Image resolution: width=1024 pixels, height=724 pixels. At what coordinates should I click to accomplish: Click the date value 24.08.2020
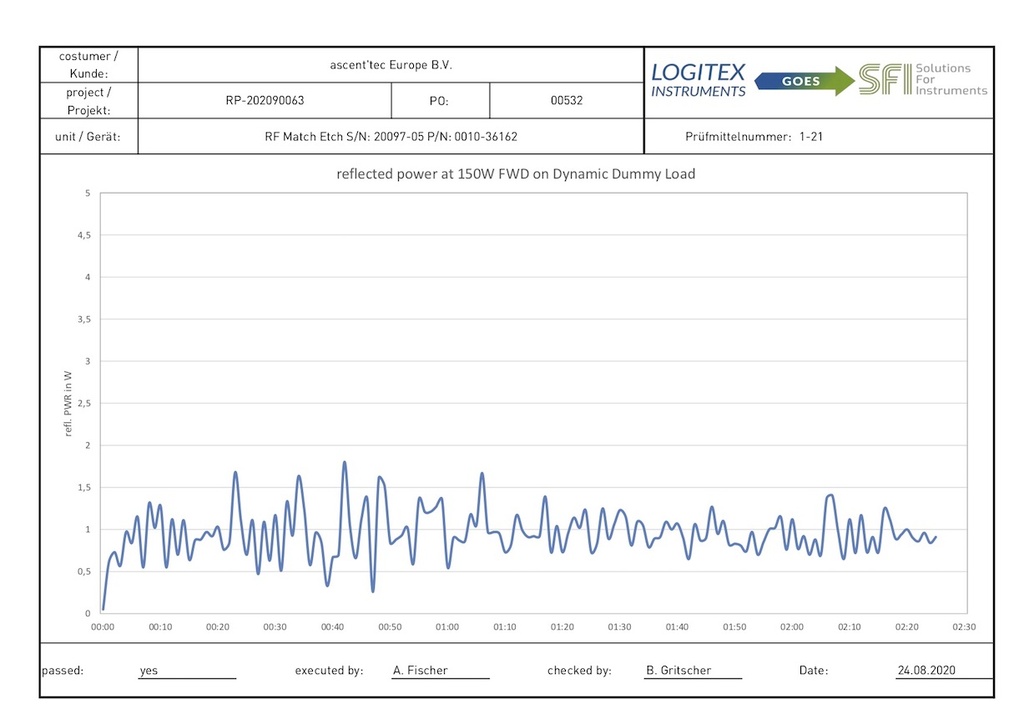coord(926,670)
